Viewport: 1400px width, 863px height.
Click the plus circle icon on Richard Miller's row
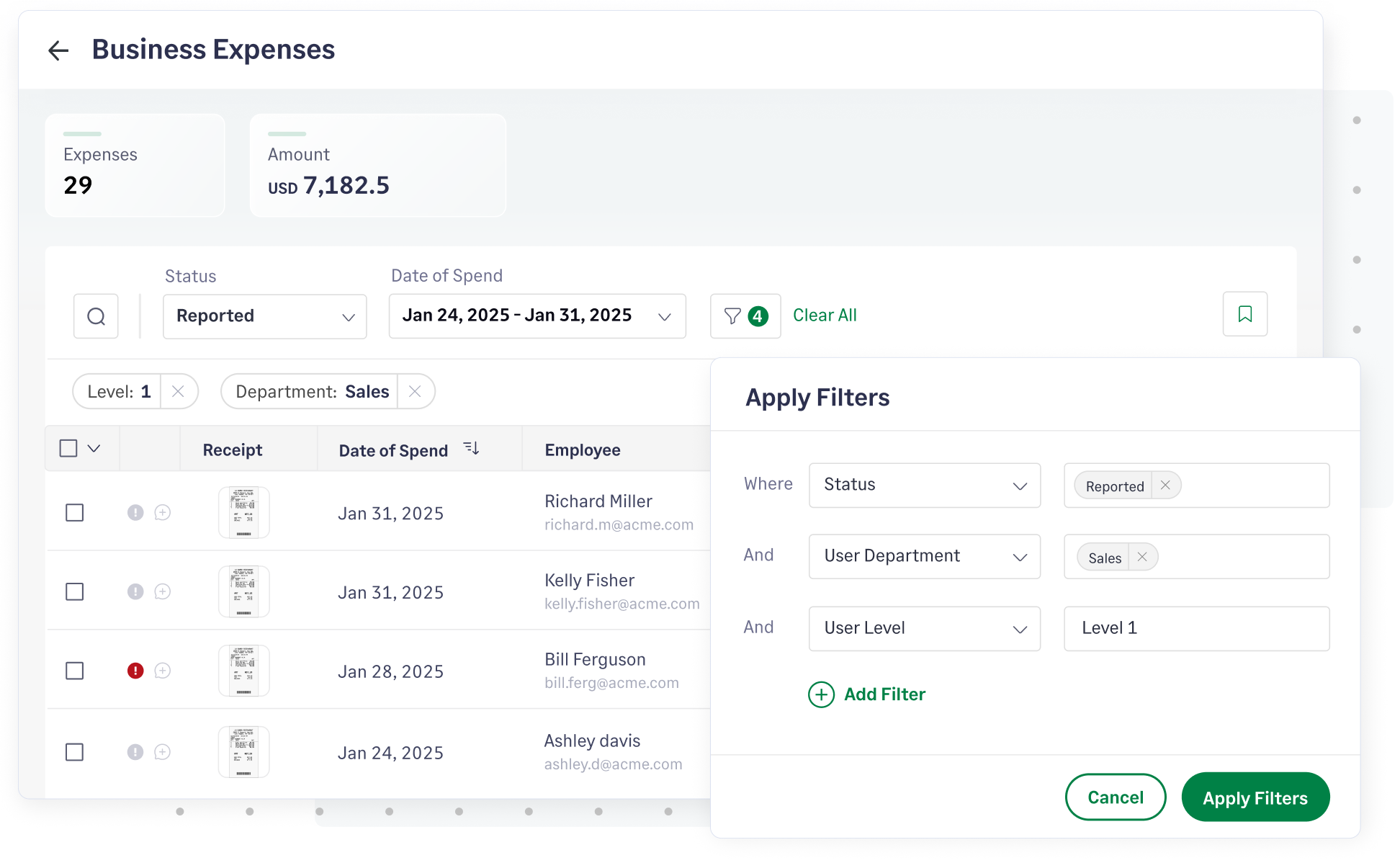163,512
